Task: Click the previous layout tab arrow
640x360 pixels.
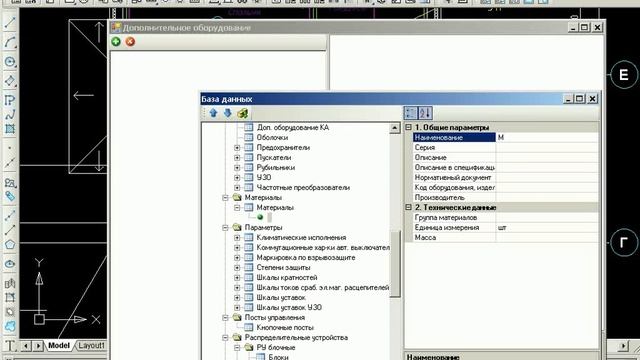Action: coord(26,346)
